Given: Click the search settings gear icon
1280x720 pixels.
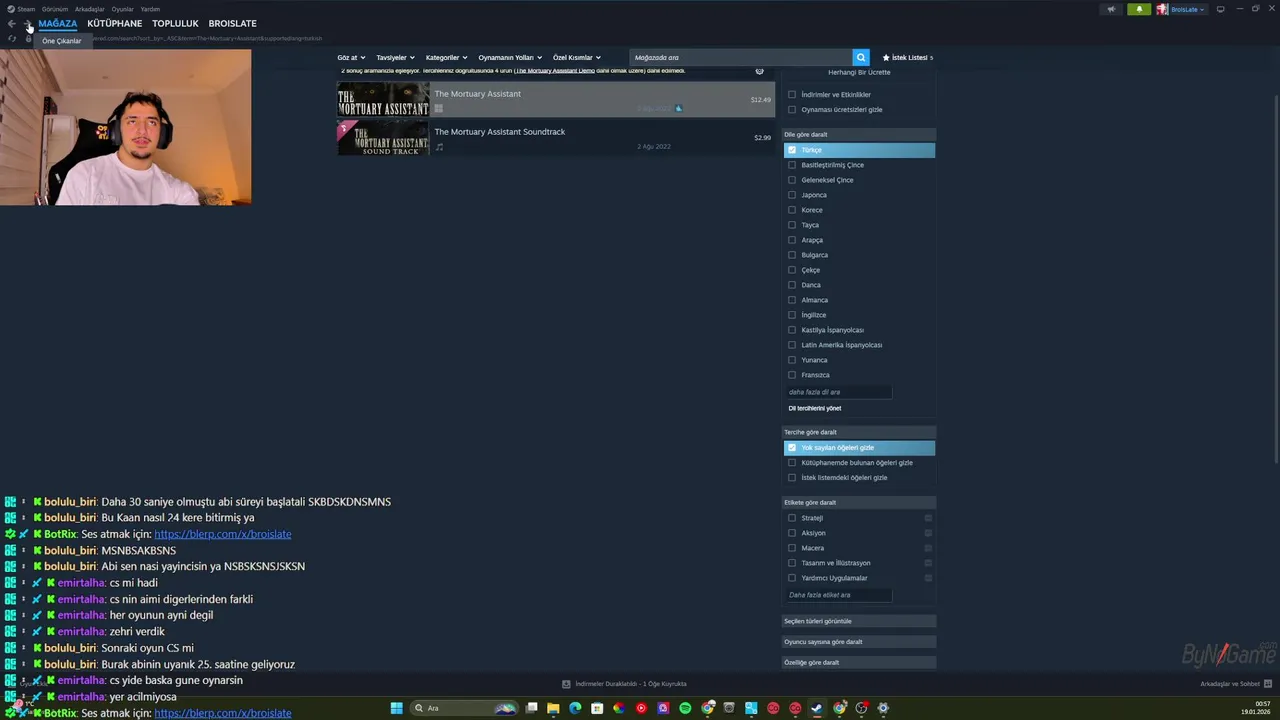Looking at the screenshot, I should click(759, 71).
